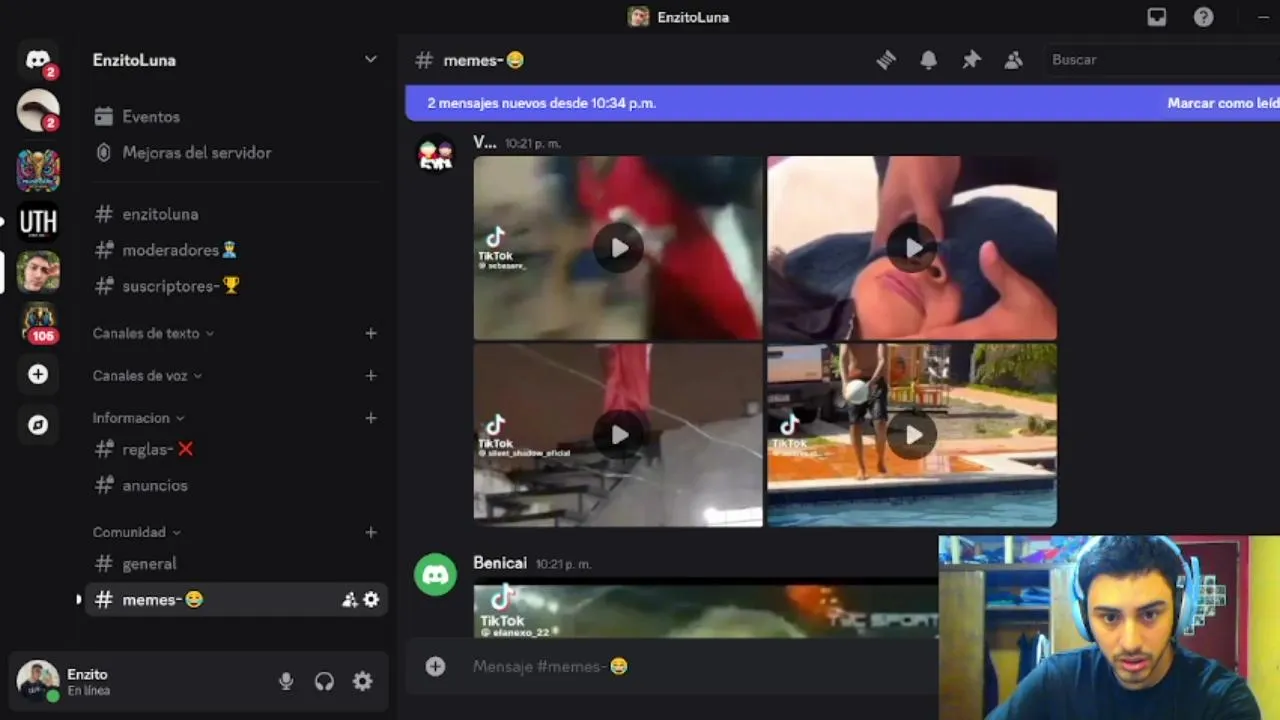Screen dimensions: 1280x720
Task: Toggle headphones deafen button
Action: [324, 681]
